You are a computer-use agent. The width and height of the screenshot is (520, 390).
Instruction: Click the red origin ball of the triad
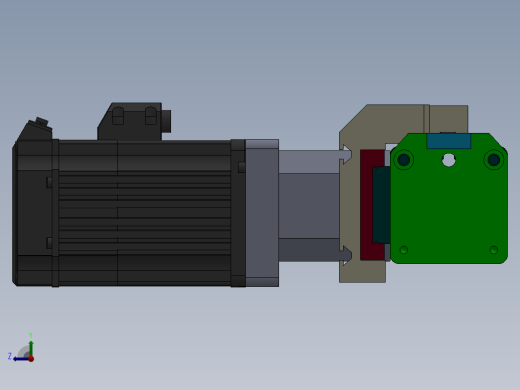31,359
